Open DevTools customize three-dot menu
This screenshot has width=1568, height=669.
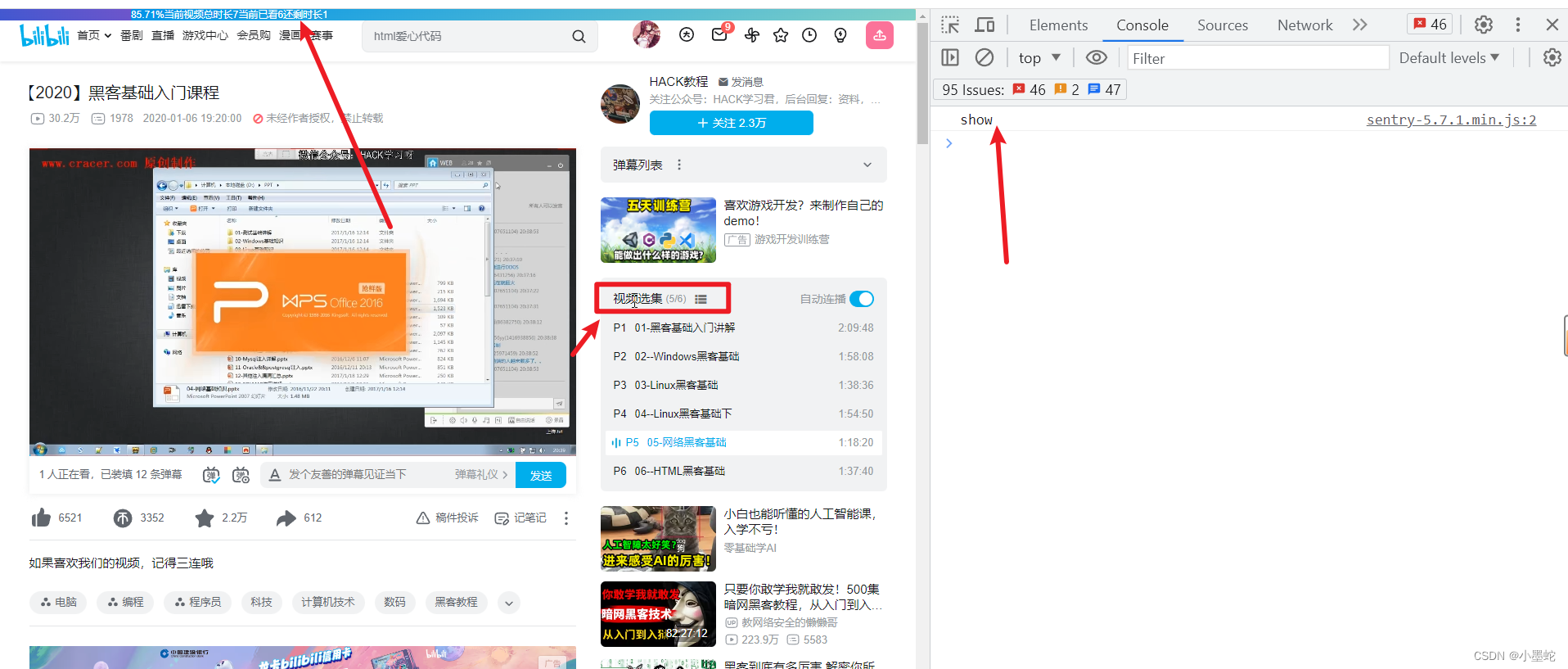[x=1518, y=25]
